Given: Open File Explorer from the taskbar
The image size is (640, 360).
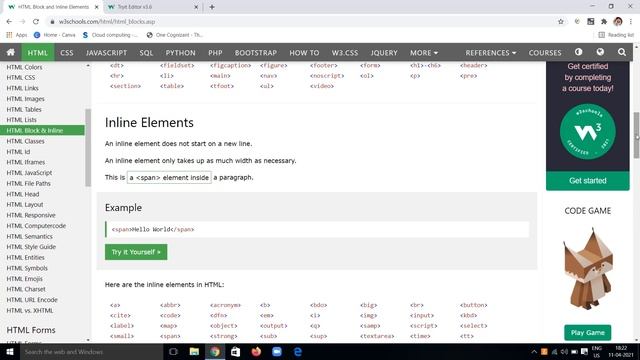Looking at the screenshot, I should [194, 351].
